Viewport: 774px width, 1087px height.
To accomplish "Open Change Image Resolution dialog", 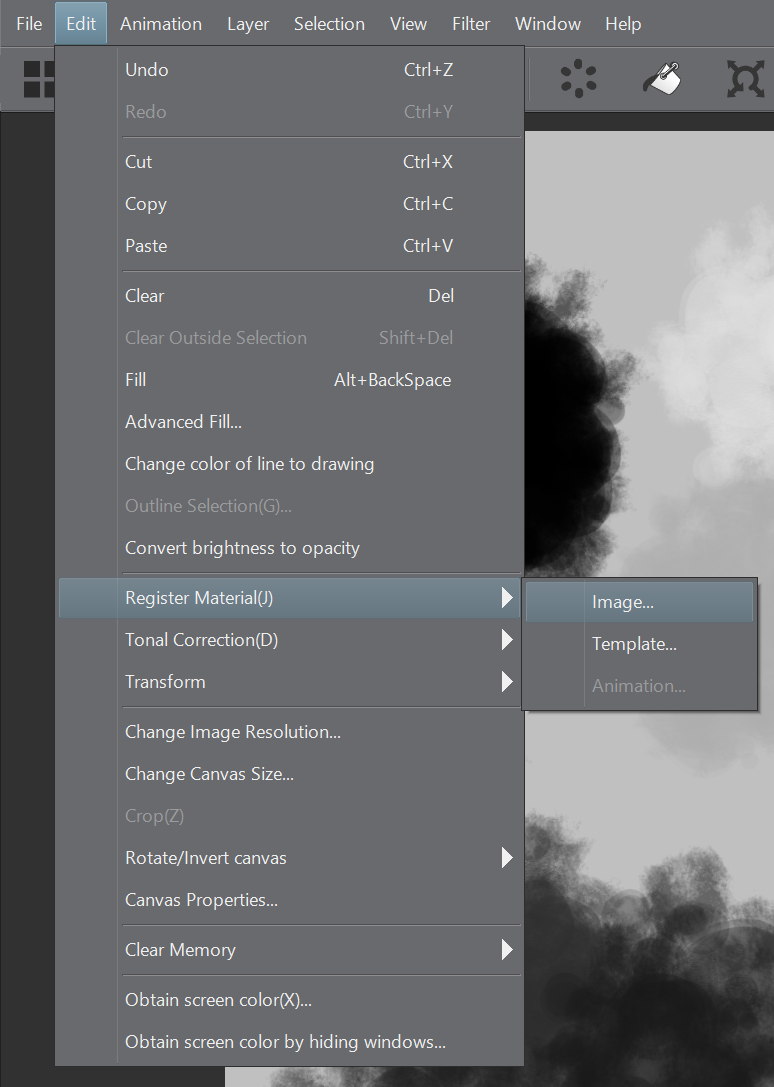I will [289, 732].
